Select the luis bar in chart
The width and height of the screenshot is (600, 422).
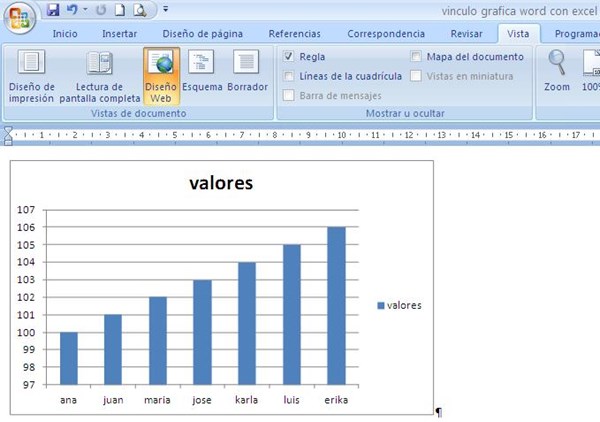point(292,315)
